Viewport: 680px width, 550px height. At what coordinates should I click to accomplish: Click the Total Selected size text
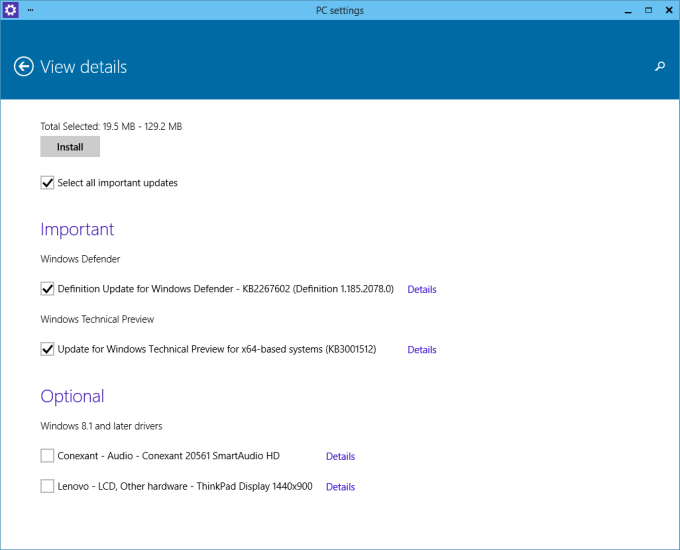tap(111, 126)
